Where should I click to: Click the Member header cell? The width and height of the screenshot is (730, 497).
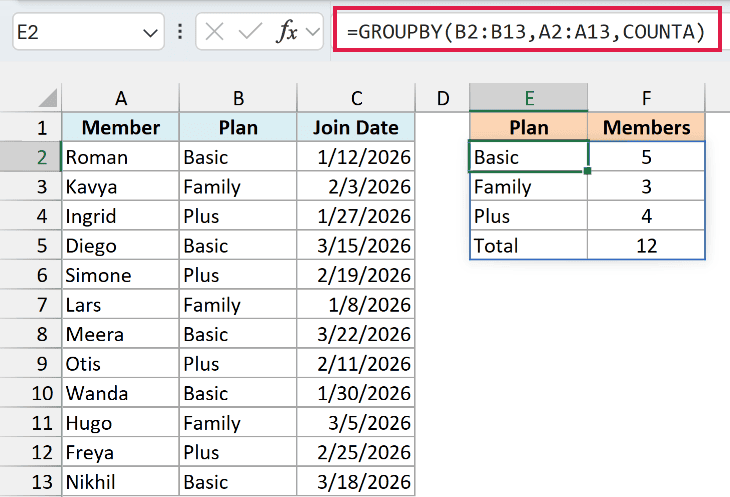tap(121, 127)
